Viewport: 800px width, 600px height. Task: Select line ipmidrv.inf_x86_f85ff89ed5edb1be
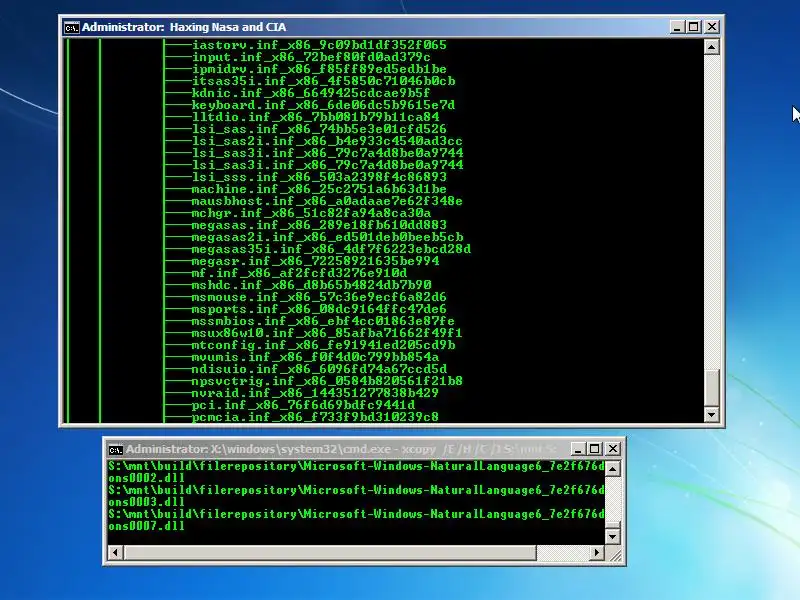(319, 69)
